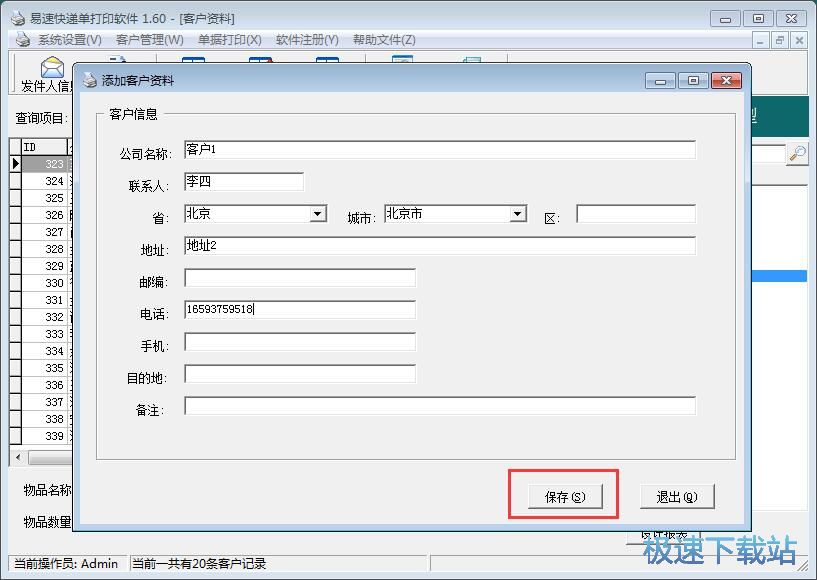The height and width of the screenshot is (580, 817).
Task: Close the 添加客户资料 dialog
Action: point(726,80)
